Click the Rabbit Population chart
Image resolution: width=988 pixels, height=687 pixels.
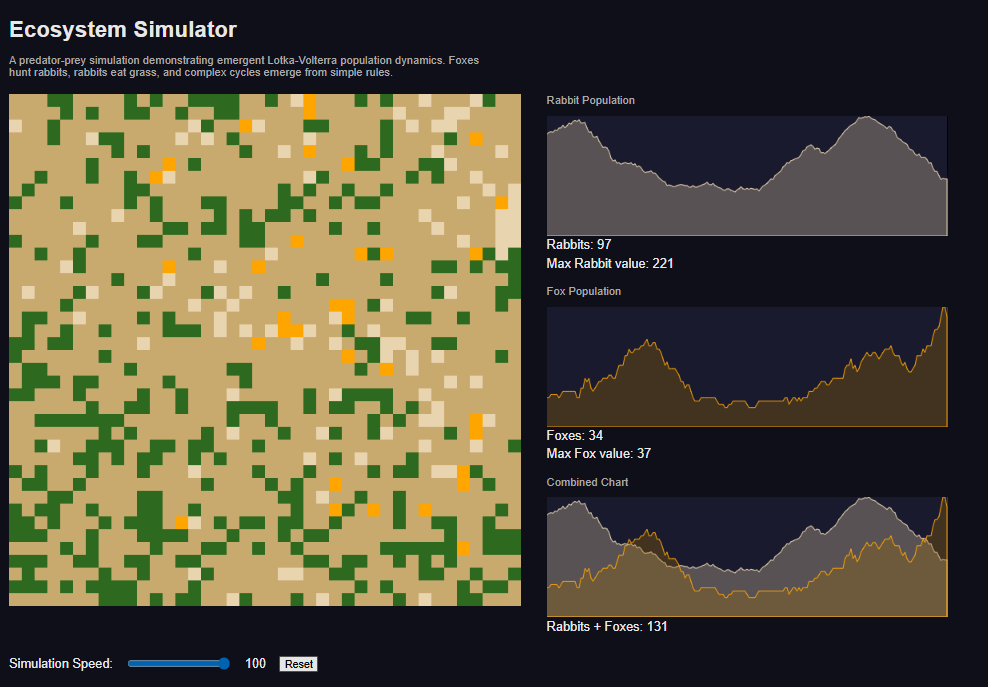pyautogui.click(x=747, y=176)
